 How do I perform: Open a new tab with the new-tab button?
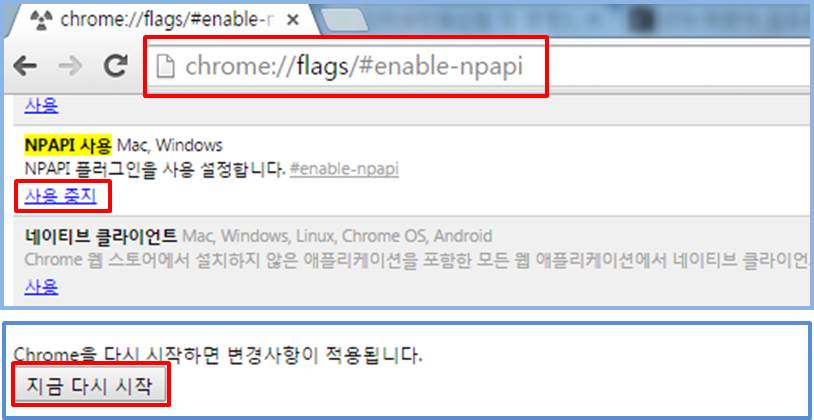(x=345, y=20)
